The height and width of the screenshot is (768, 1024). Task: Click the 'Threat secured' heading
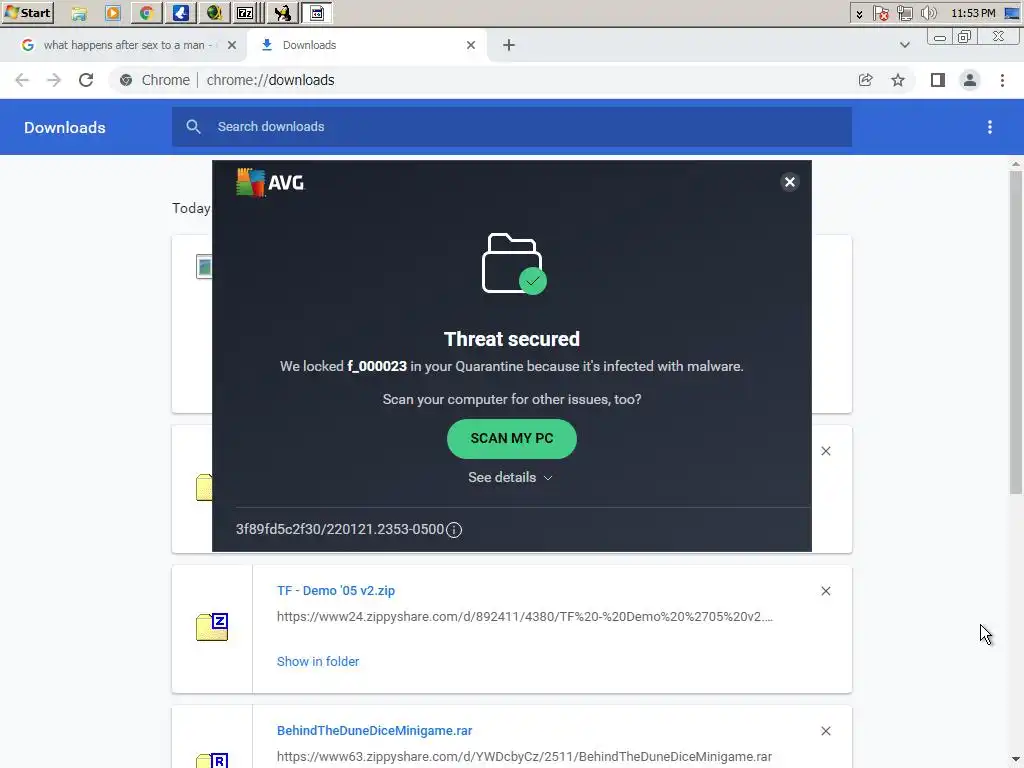tap(511, 339)
